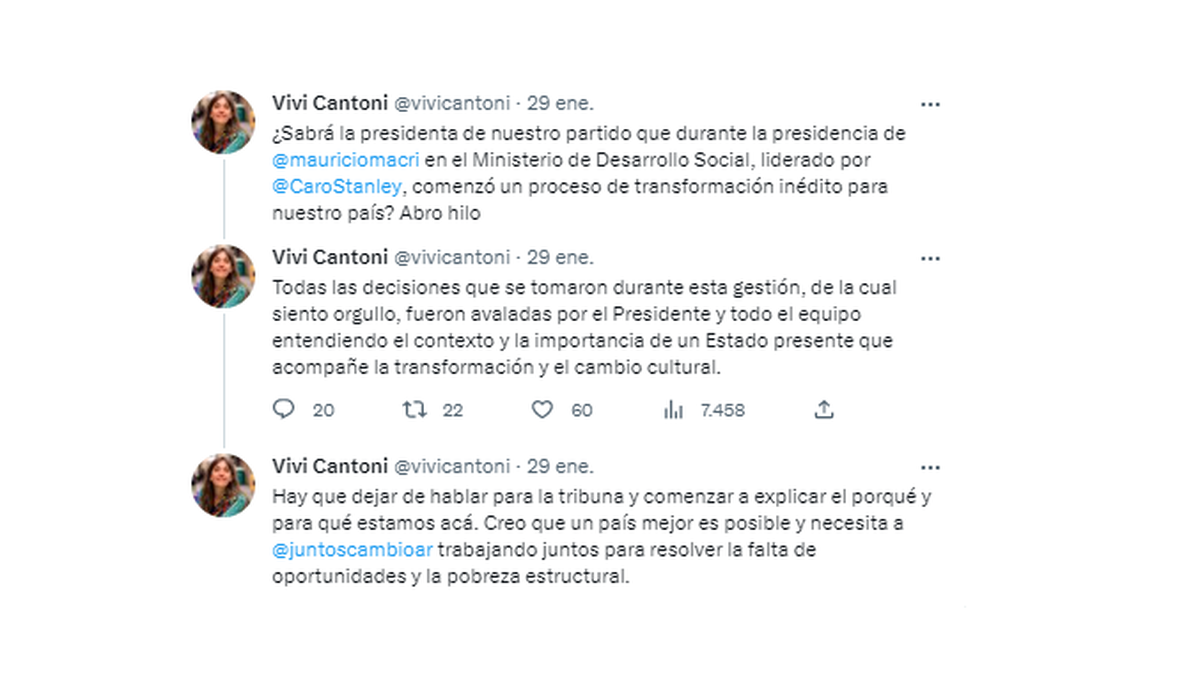Open more options on first tweet
The image size is (1200, 675).
(930, 104)
